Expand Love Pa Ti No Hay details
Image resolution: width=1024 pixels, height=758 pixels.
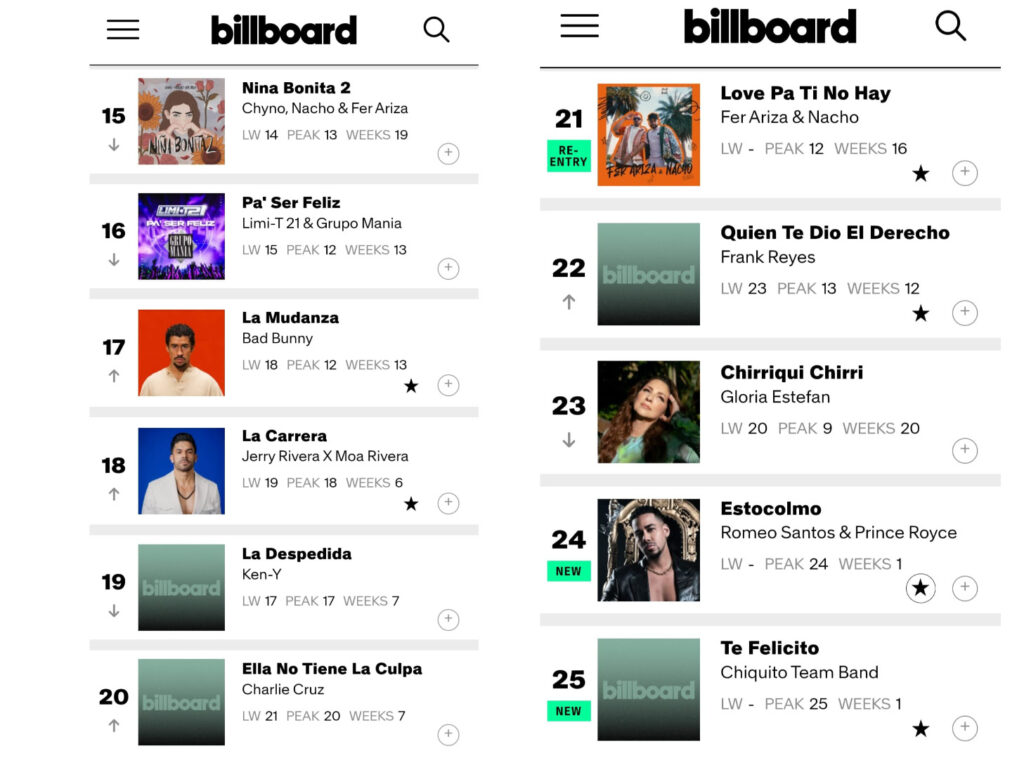(964, 173)
